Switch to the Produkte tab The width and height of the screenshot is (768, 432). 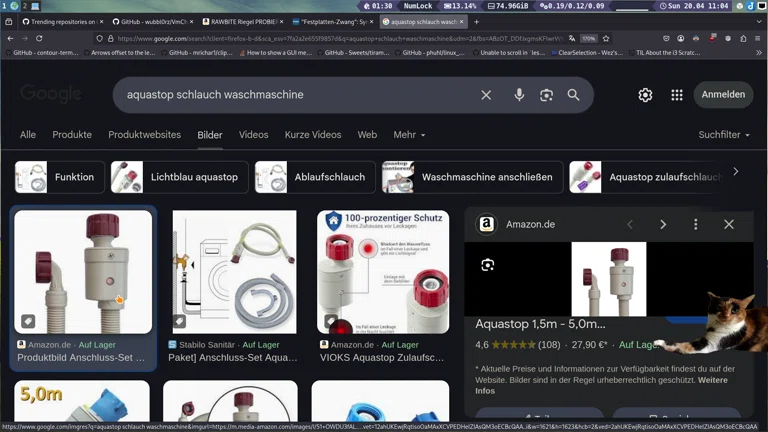coord(72,135)
